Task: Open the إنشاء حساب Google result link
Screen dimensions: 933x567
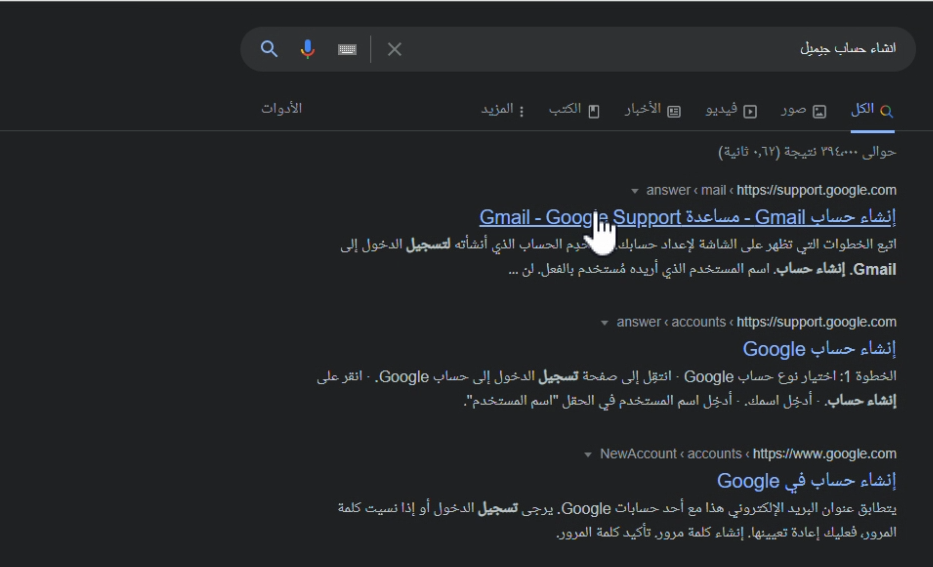Action: [819, 349]
